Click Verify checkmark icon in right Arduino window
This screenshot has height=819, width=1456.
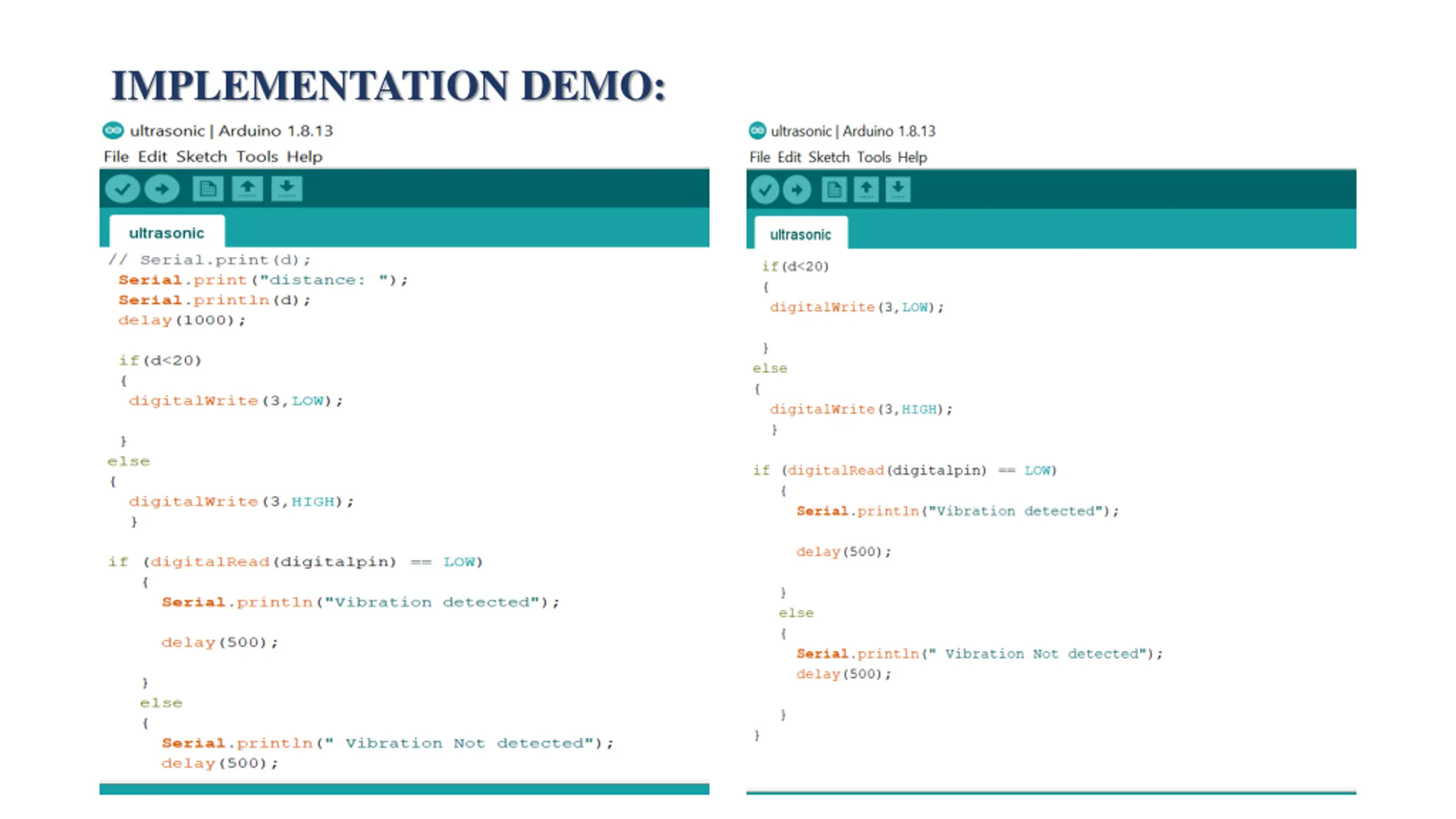click(x=765, y=190)
